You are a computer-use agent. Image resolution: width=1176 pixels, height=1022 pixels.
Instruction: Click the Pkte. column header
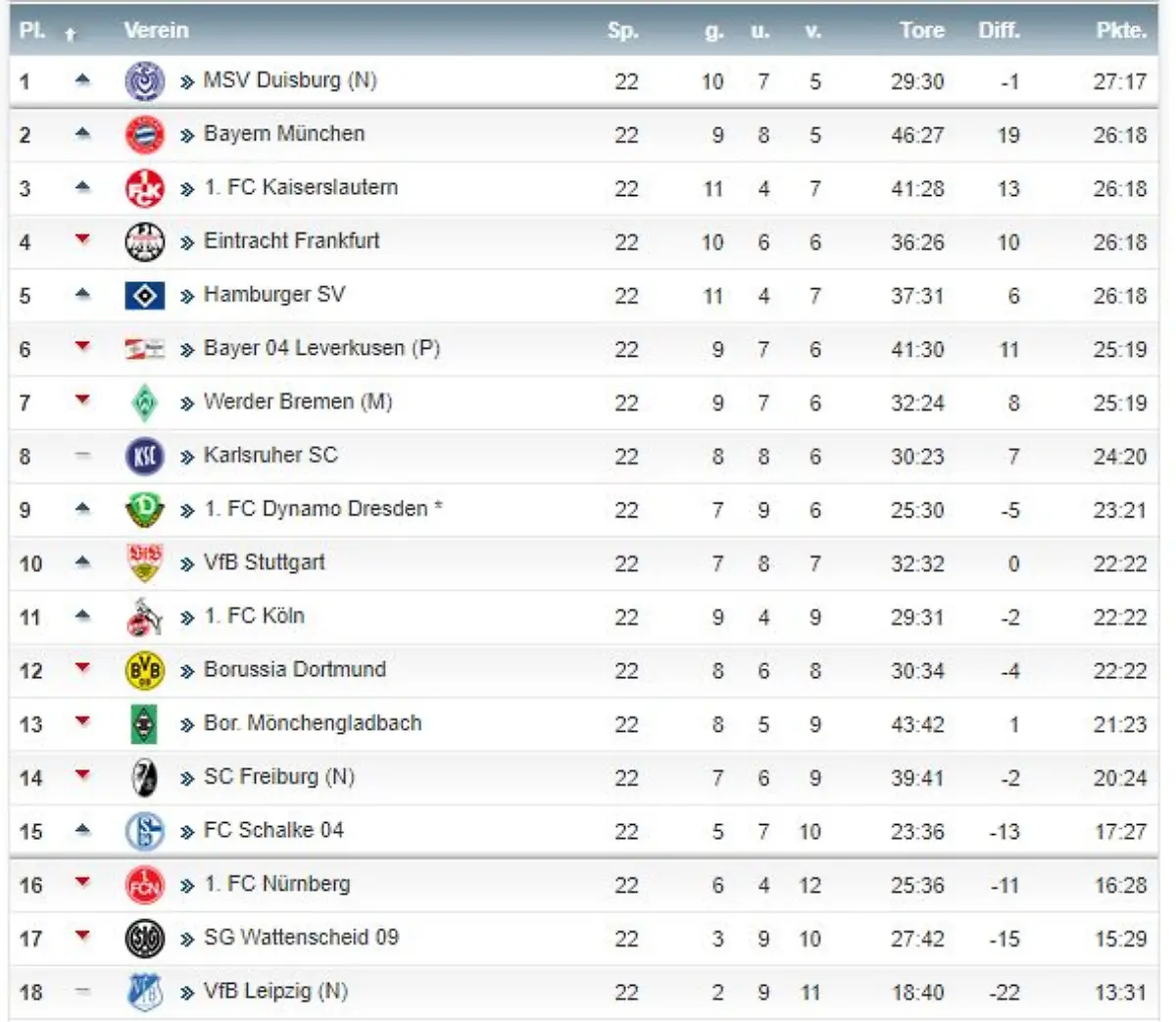point(1121,30)
